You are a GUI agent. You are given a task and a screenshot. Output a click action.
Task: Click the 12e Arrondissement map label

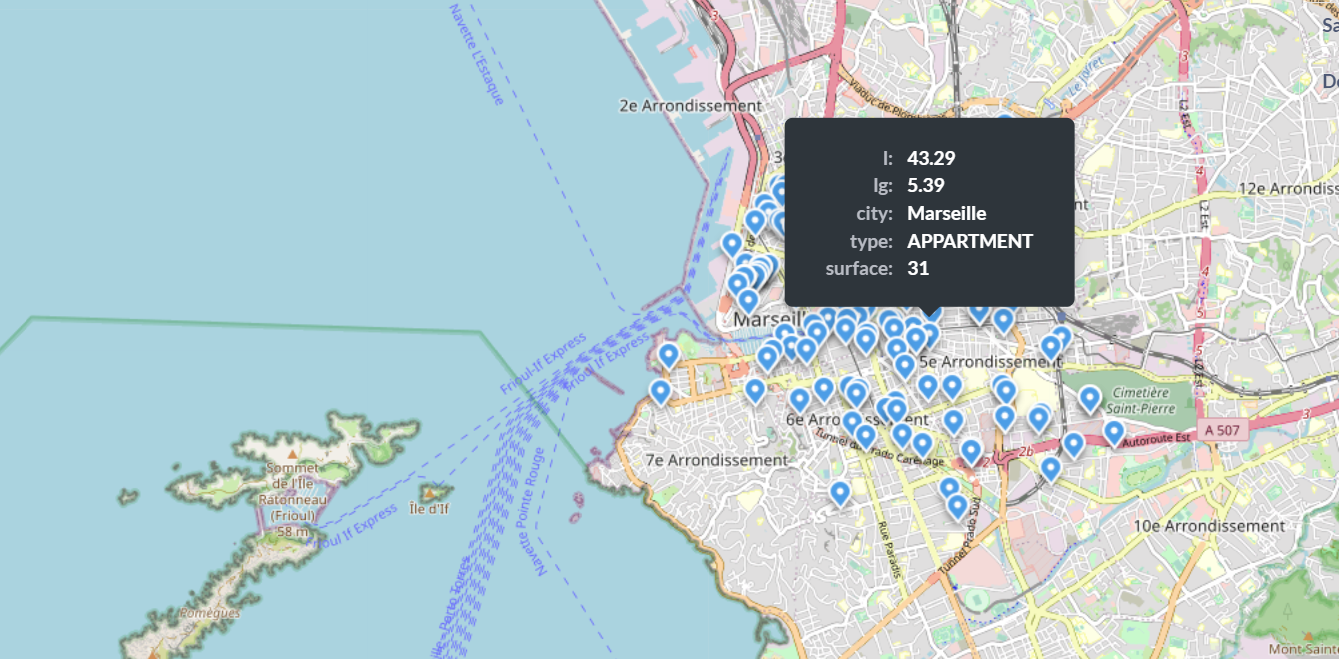point(1292,186)
